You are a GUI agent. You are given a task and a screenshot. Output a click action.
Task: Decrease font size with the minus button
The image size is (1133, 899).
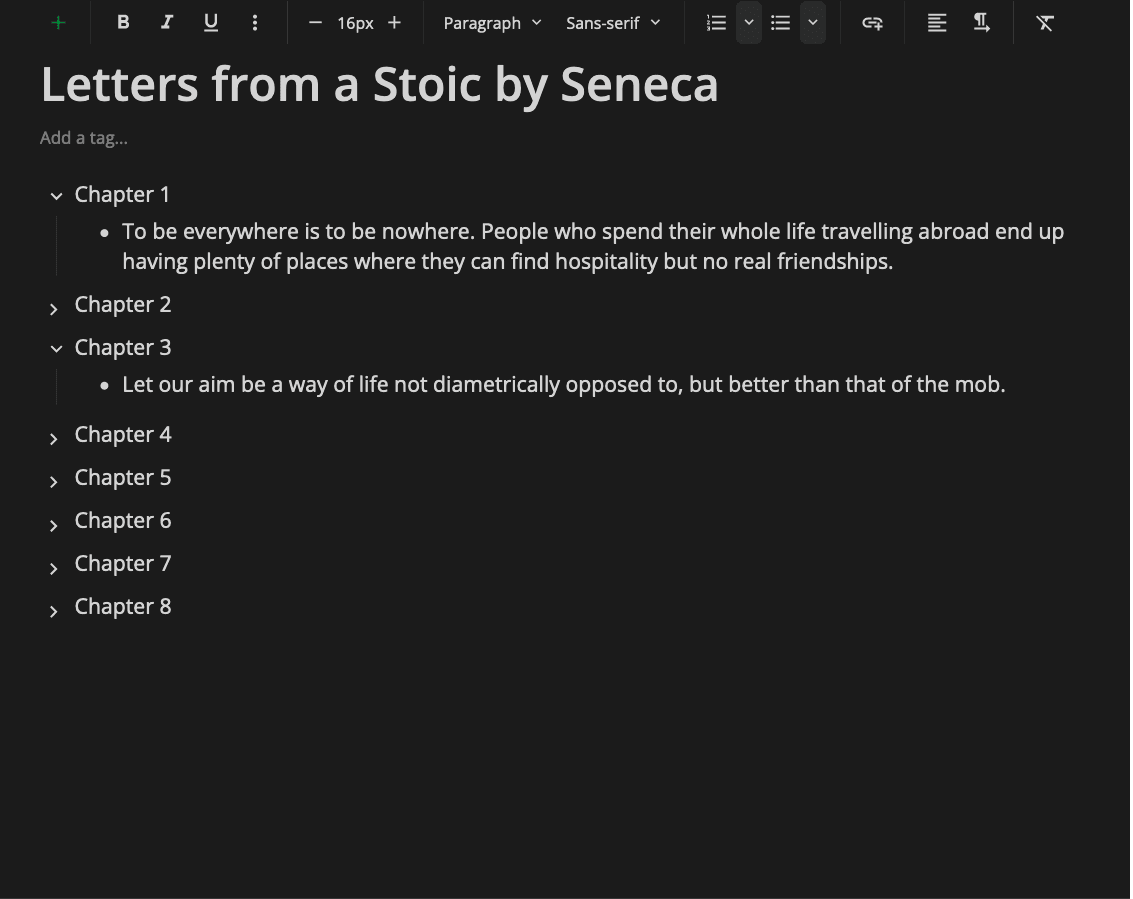[x=315, y=22]
